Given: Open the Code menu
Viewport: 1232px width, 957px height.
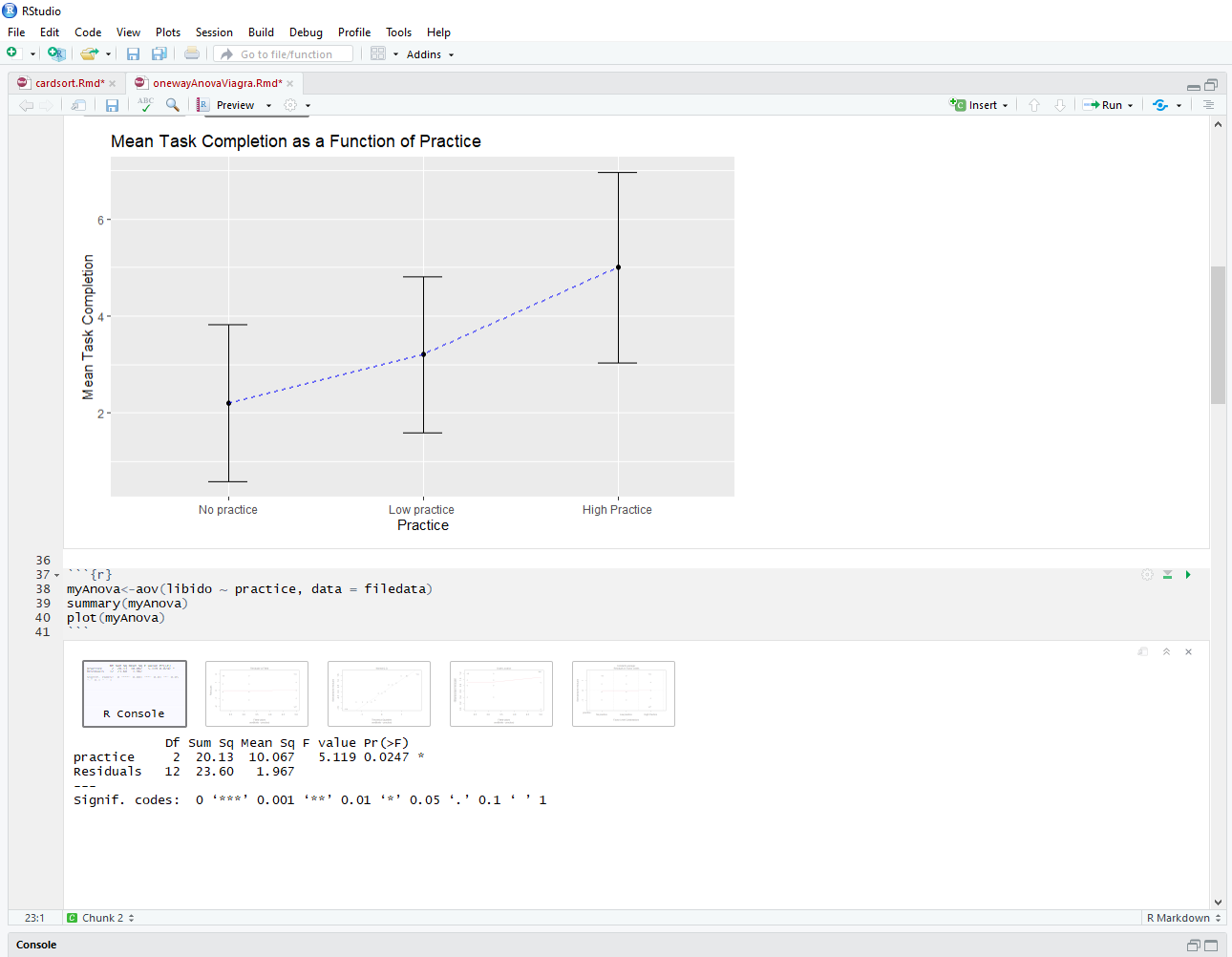Looking at the screenshot, I should (x=88, y=32).
